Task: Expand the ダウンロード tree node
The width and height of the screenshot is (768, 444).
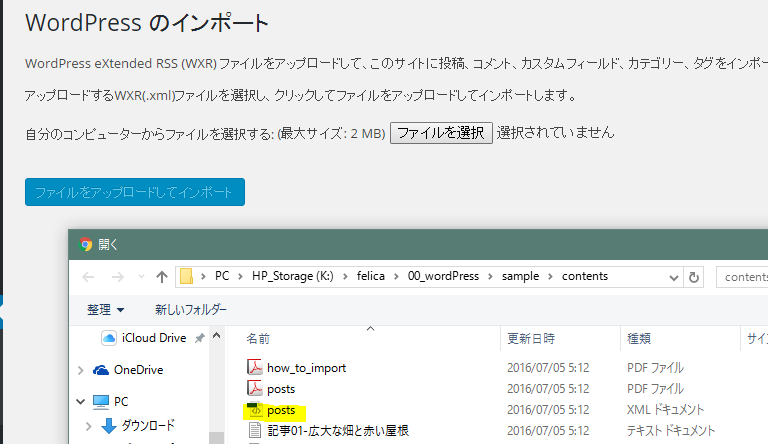Action: point(89,426)
